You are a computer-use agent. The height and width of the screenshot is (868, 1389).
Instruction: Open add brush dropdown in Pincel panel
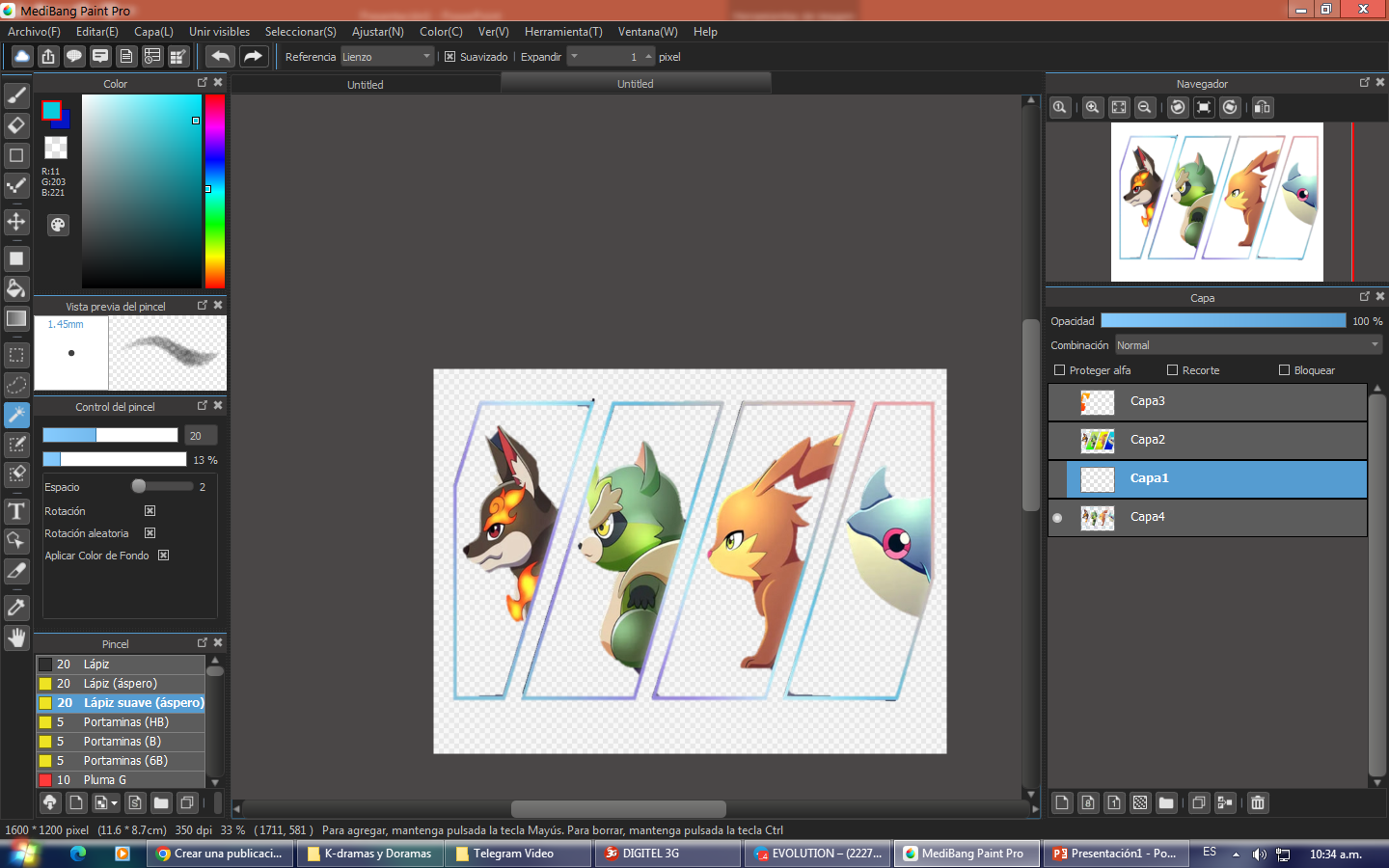pos(107,802)
